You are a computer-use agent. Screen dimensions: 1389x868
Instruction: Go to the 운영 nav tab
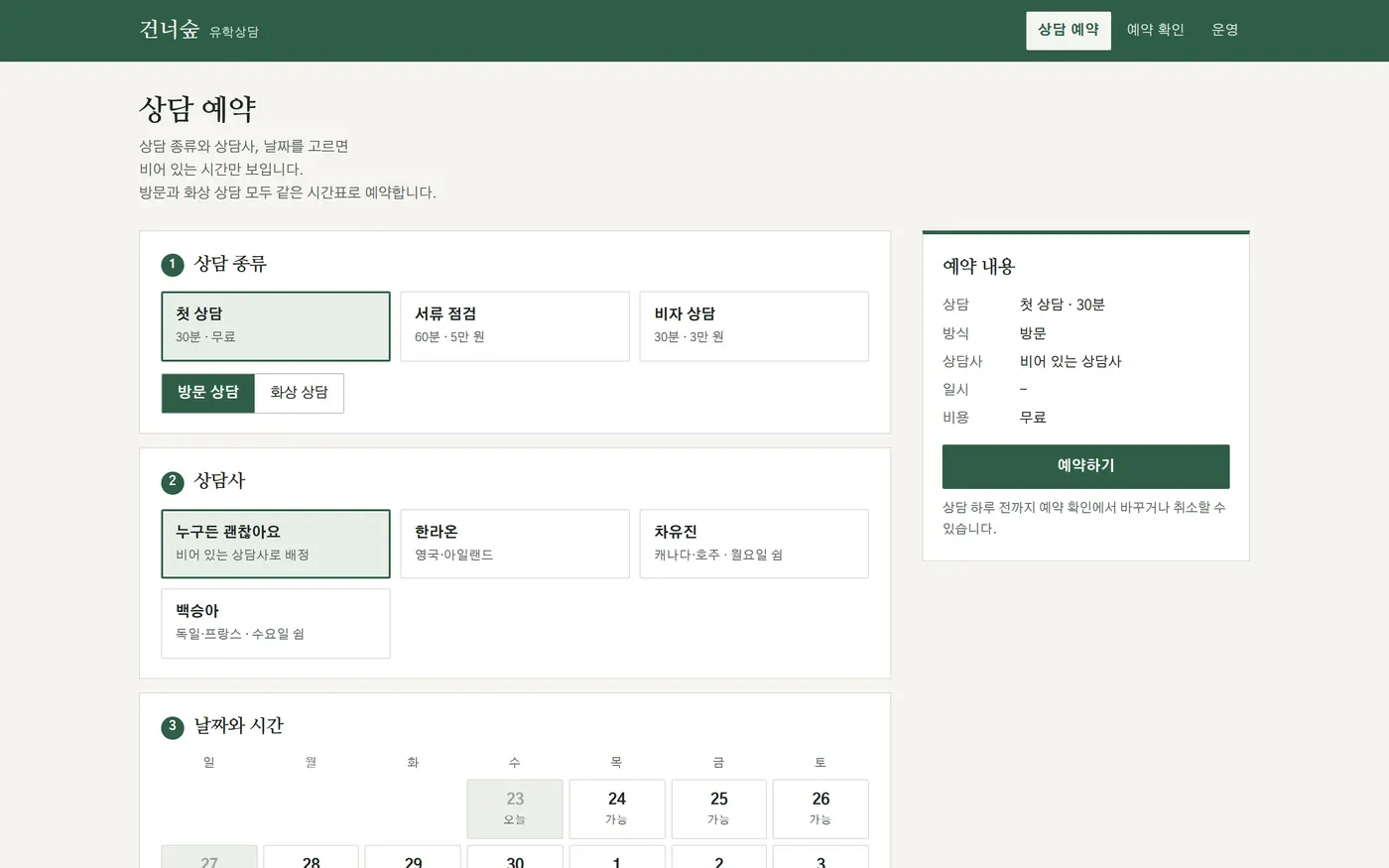[1224, 30]
